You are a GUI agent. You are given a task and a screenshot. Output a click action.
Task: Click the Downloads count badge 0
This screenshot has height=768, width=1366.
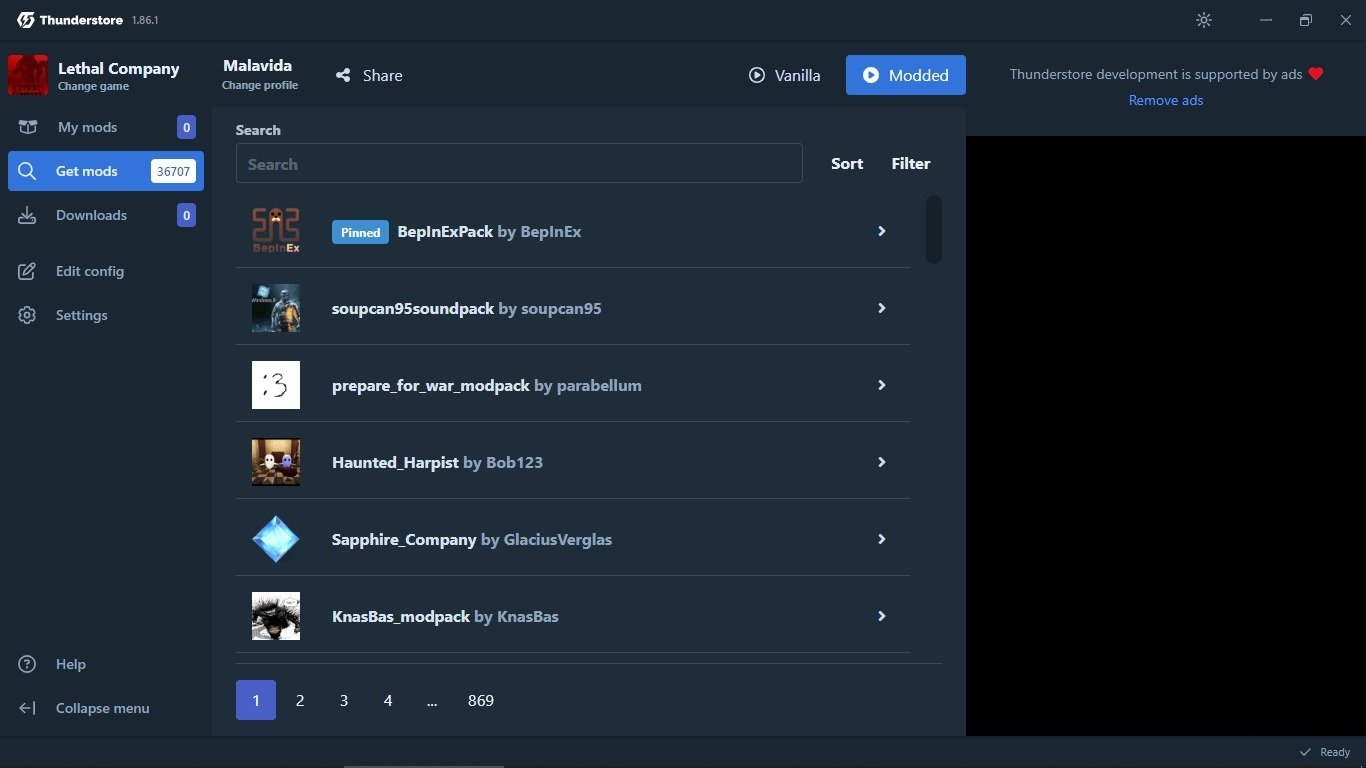pos(186,215)
